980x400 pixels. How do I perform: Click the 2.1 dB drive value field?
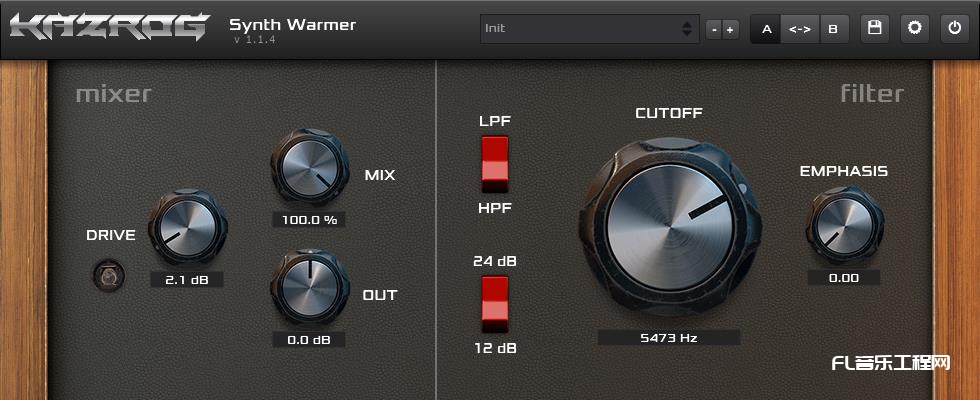[x=187, y=280]
